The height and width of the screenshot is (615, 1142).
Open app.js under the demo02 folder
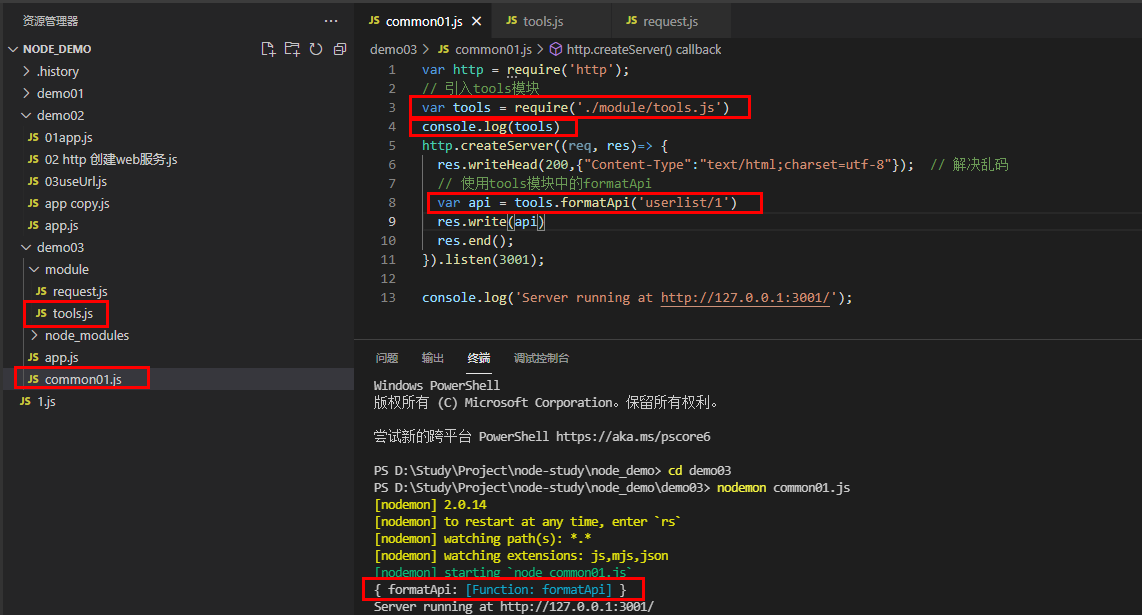[x=61, y=225]
